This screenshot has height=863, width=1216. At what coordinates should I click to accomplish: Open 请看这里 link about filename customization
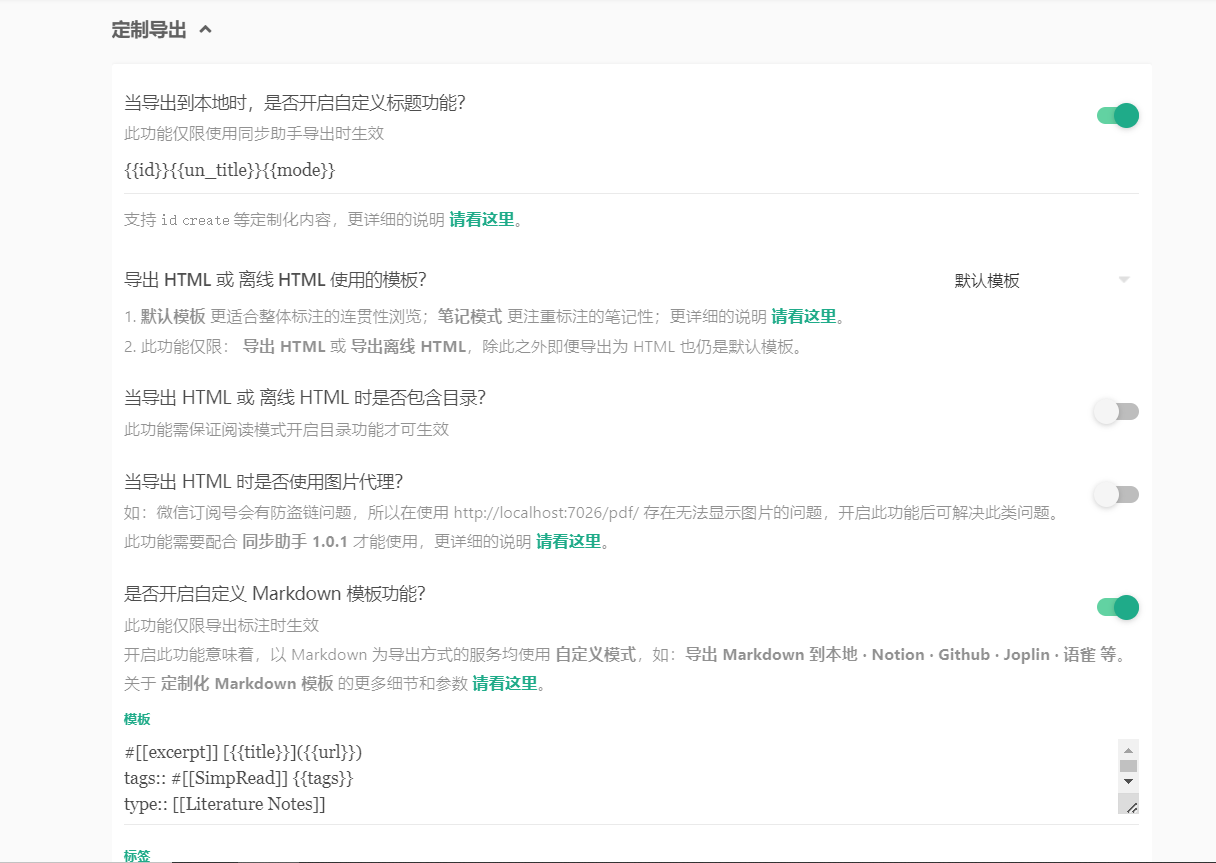point(480,219)
